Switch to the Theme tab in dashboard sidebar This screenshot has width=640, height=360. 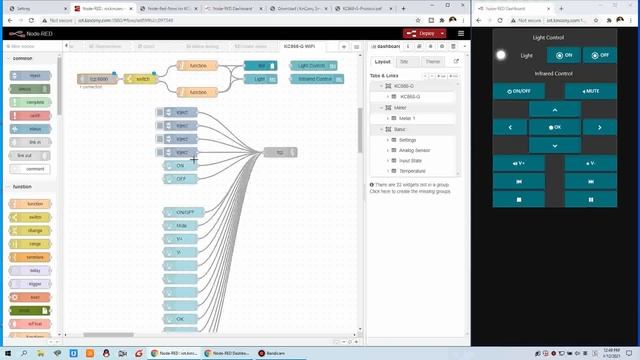point(433,62)
